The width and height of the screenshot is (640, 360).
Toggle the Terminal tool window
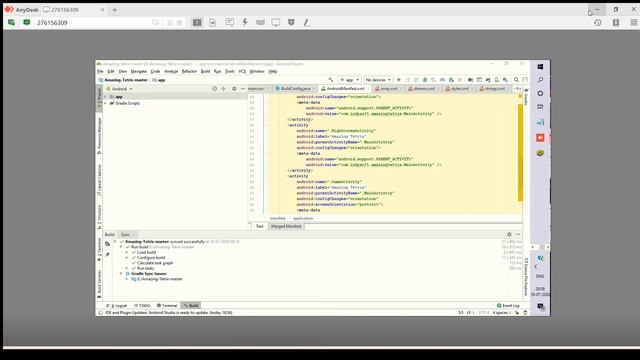(x=167, y=305)
